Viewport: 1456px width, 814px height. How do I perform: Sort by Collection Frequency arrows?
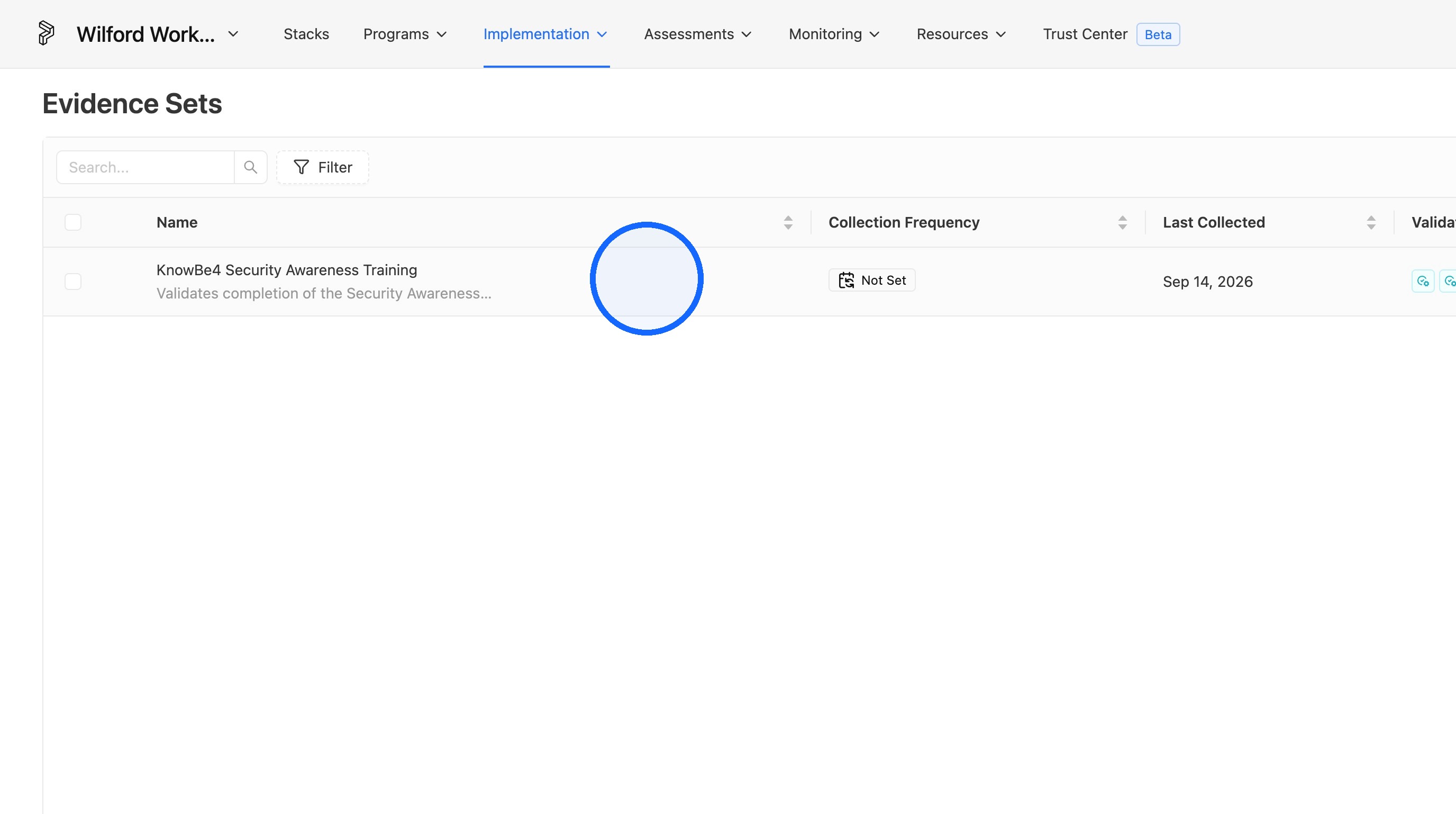pyautogui.click(x=1123, y=223)
